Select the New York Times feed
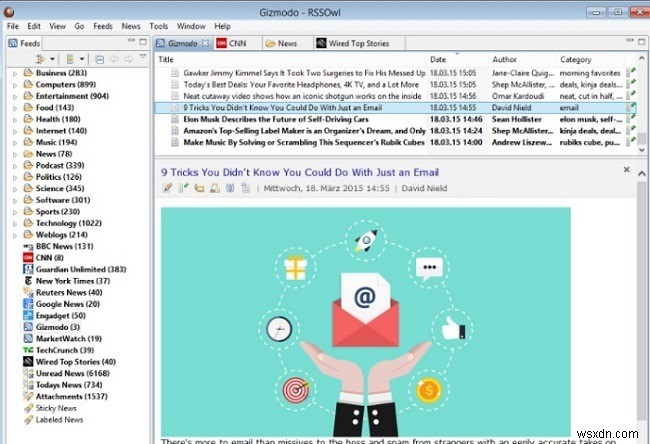 click(67, 281)
